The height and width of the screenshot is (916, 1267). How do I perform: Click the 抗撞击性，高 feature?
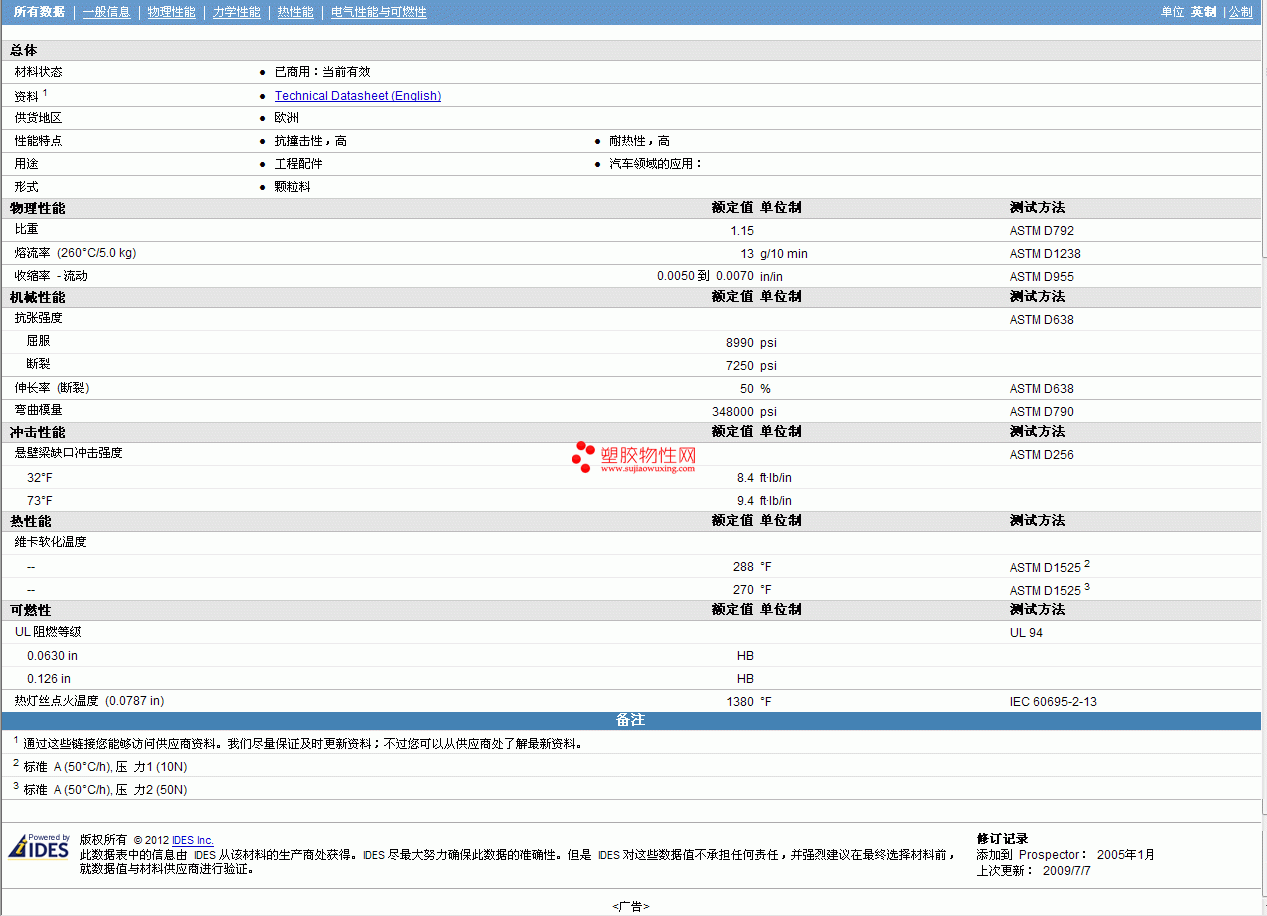click(x=311, y=141)
